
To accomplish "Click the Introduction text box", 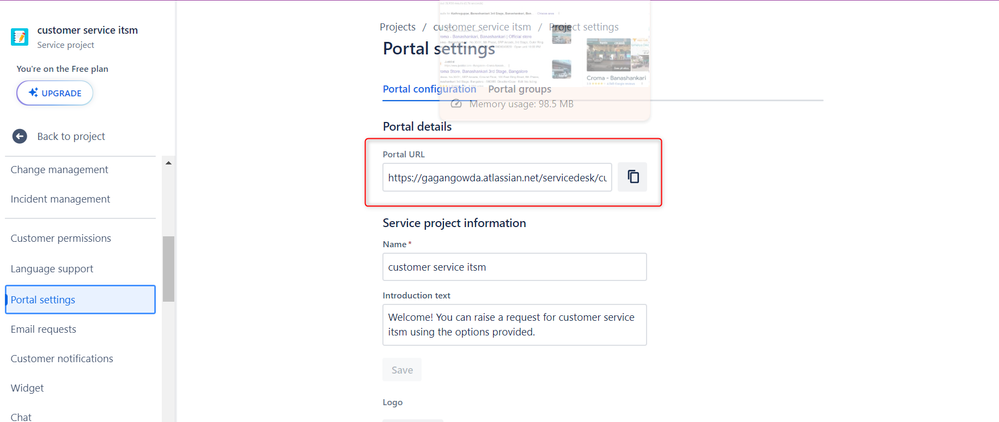I will click(x=515, y=324).
